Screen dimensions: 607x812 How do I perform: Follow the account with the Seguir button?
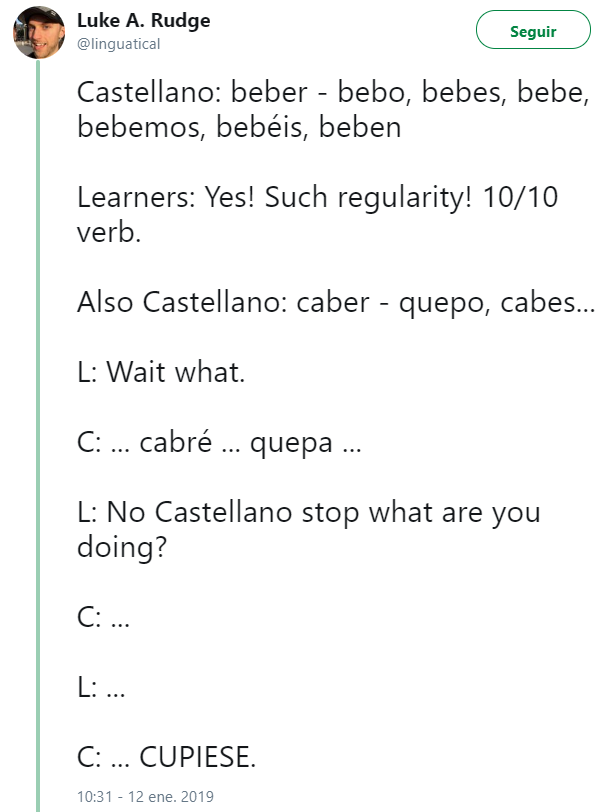pyautogui.click(x=533, y=30)
